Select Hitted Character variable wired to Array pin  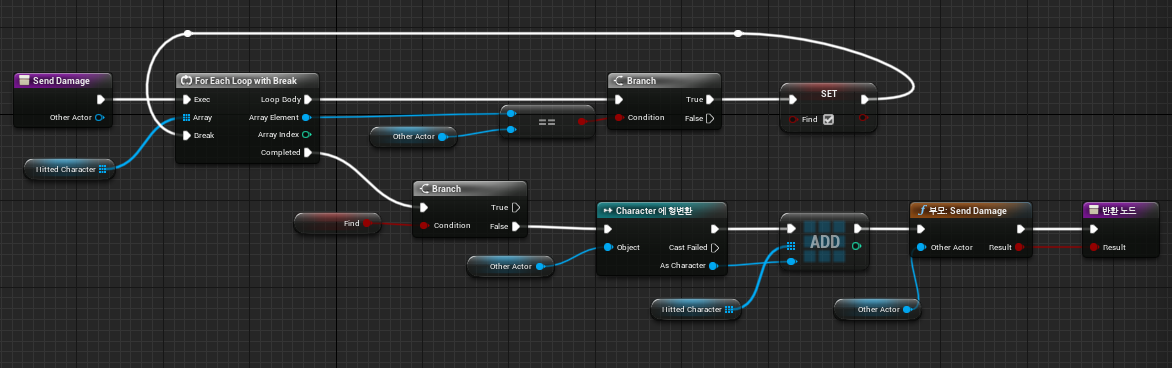click(69, 169)
